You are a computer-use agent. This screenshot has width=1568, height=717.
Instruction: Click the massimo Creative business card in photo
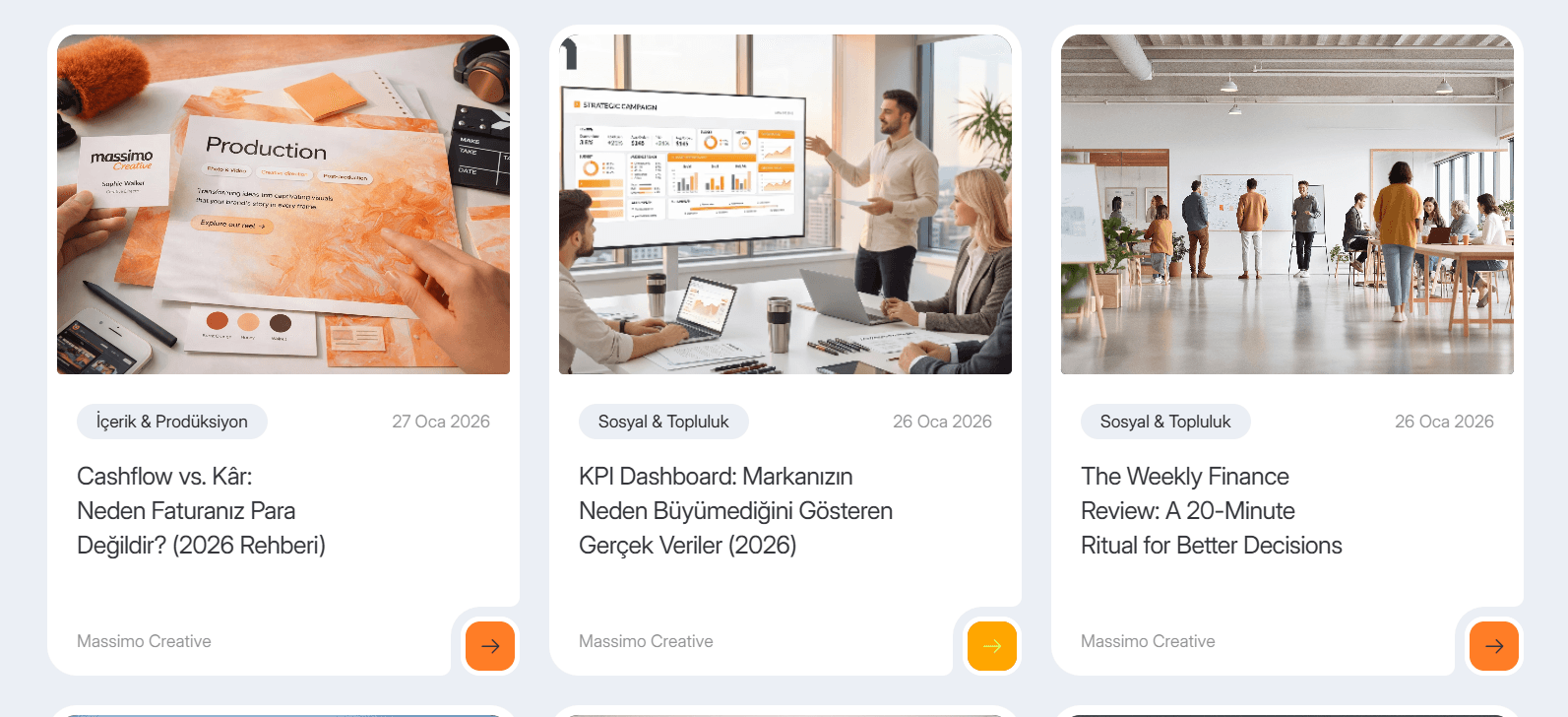click(123, 168)
